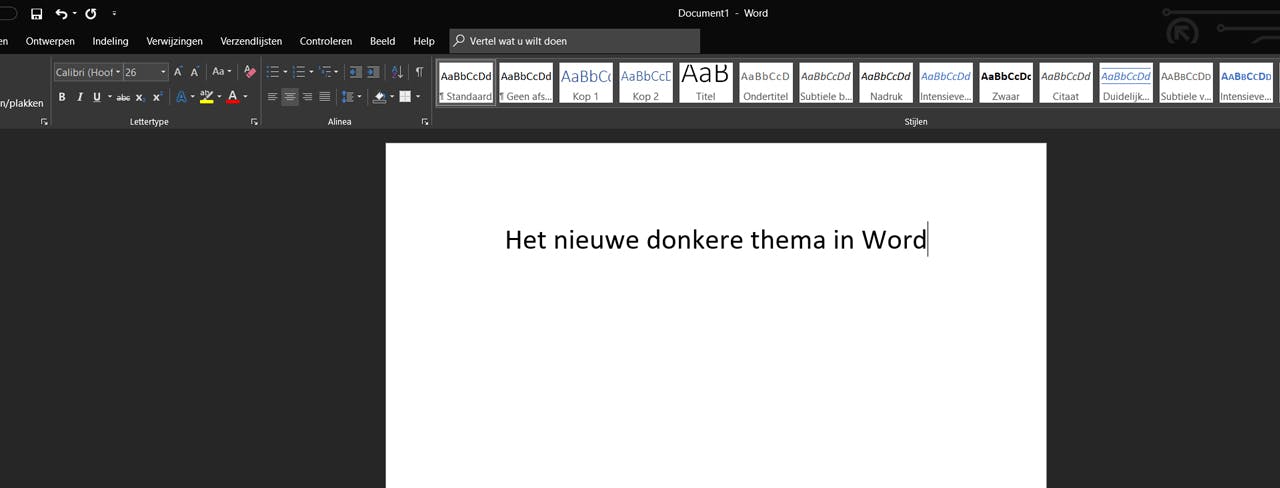Click in the document heading text
1280x488 pixels.
pyautogui.click(x=716, y=240)
